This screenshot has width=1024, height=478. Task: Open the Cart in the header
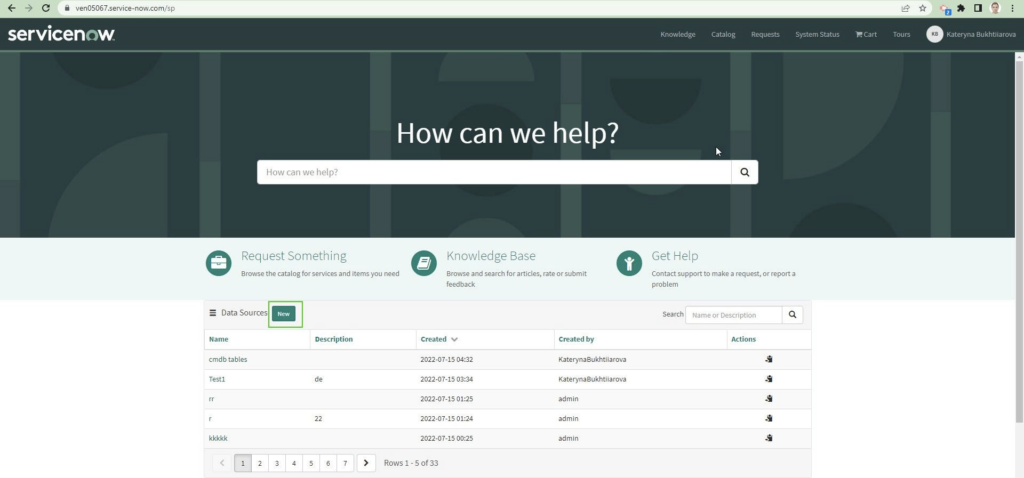click(866, 35)
